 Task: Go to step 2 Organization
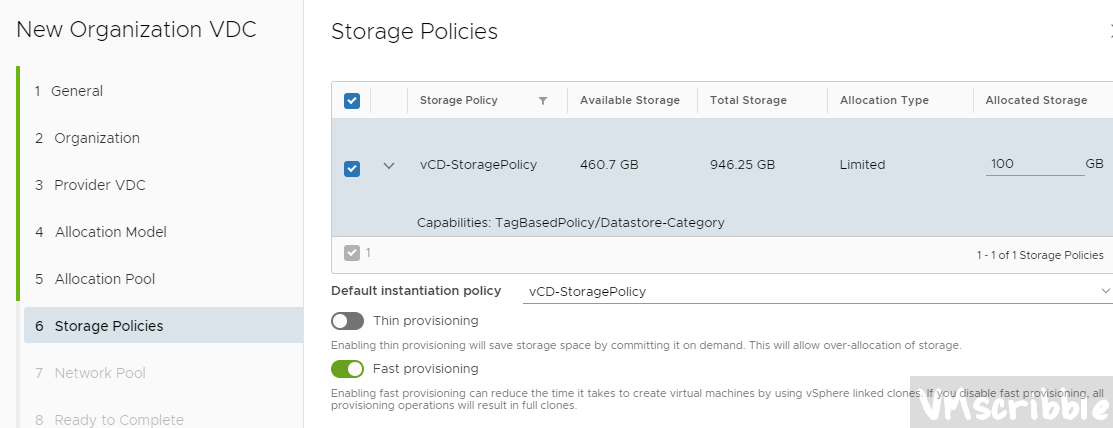(x=97, y=138)
